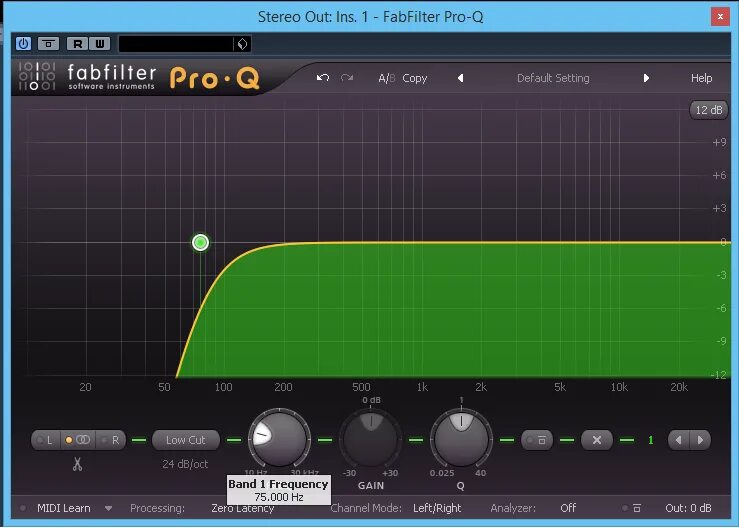Select next band arrow
The width and height of the screenshot is (739, 528).
tap(700, 440)
